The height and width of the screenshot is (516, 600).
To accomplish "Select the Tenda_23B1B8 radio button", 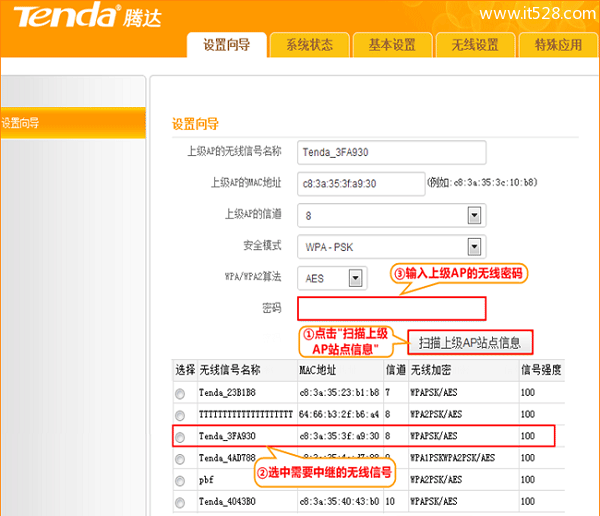I will (180, 394).
